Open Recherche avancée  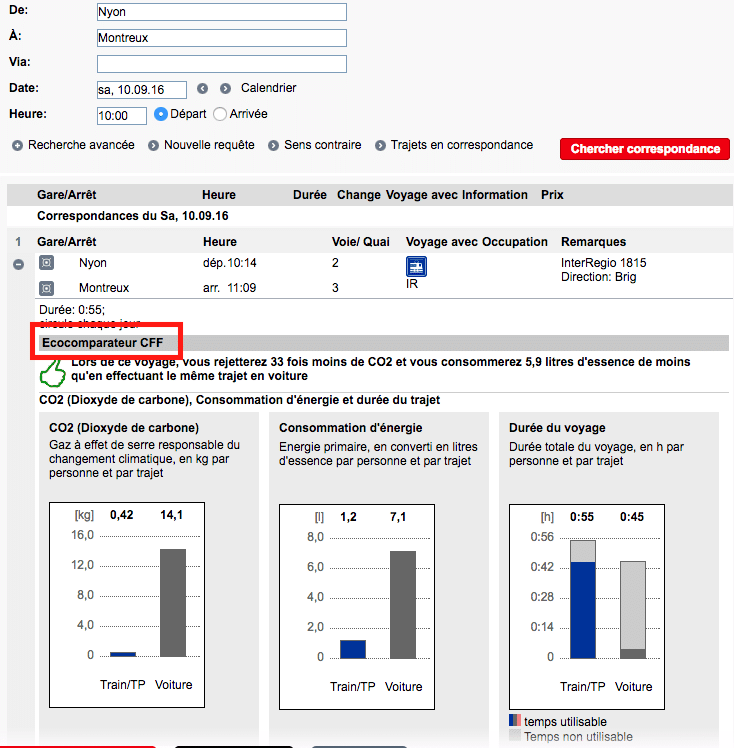[81, 145]
